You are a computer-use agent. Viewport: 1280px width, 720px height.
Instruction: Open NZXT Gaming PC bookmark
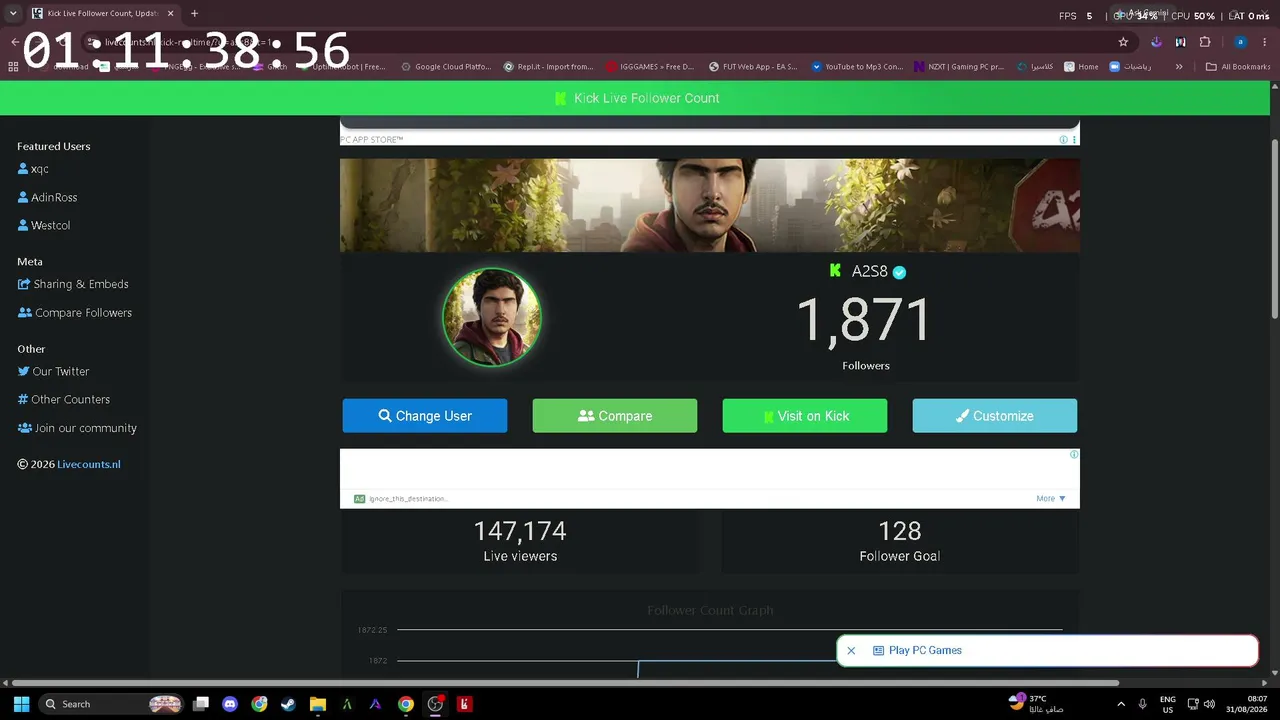pyautogui.click(x=959, y=67)
